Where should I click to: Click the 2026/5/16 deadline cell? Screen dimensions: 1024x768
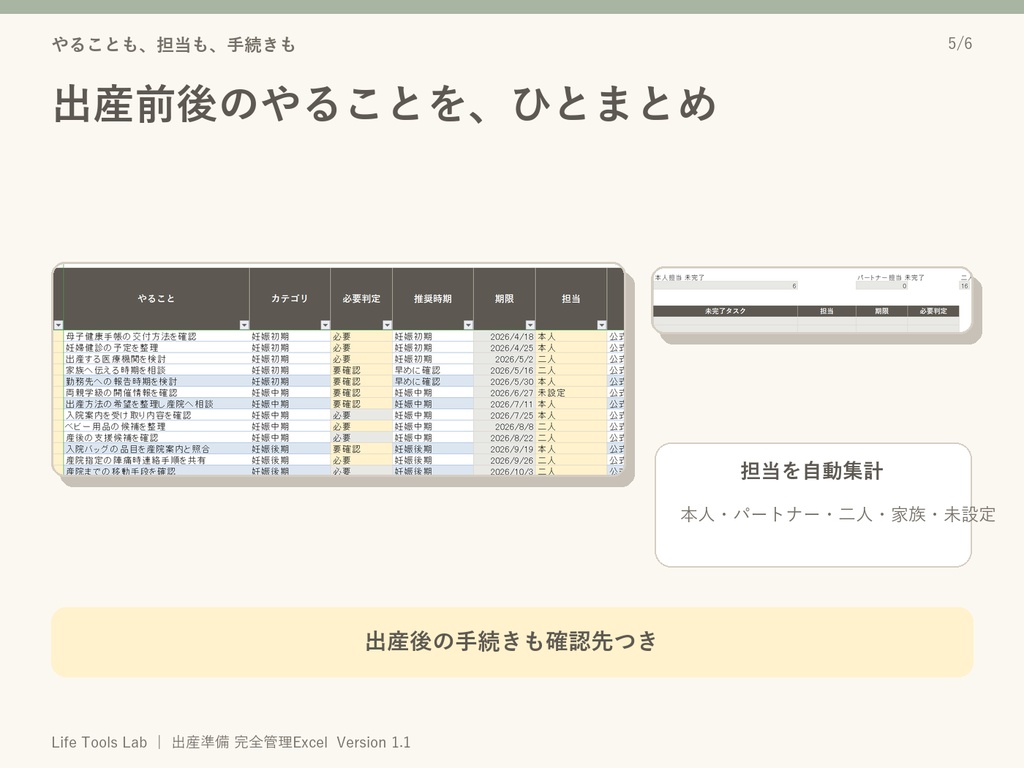tap(504, 370)
